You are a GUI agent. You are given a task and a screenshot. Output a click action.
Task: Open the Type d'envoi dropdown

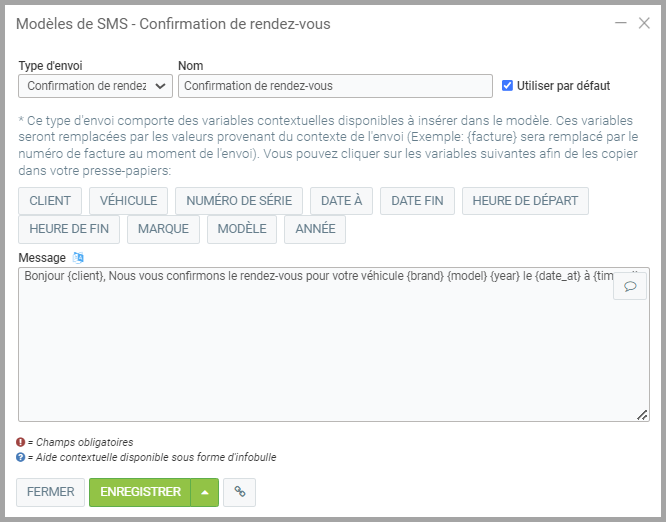click(95, 86)
